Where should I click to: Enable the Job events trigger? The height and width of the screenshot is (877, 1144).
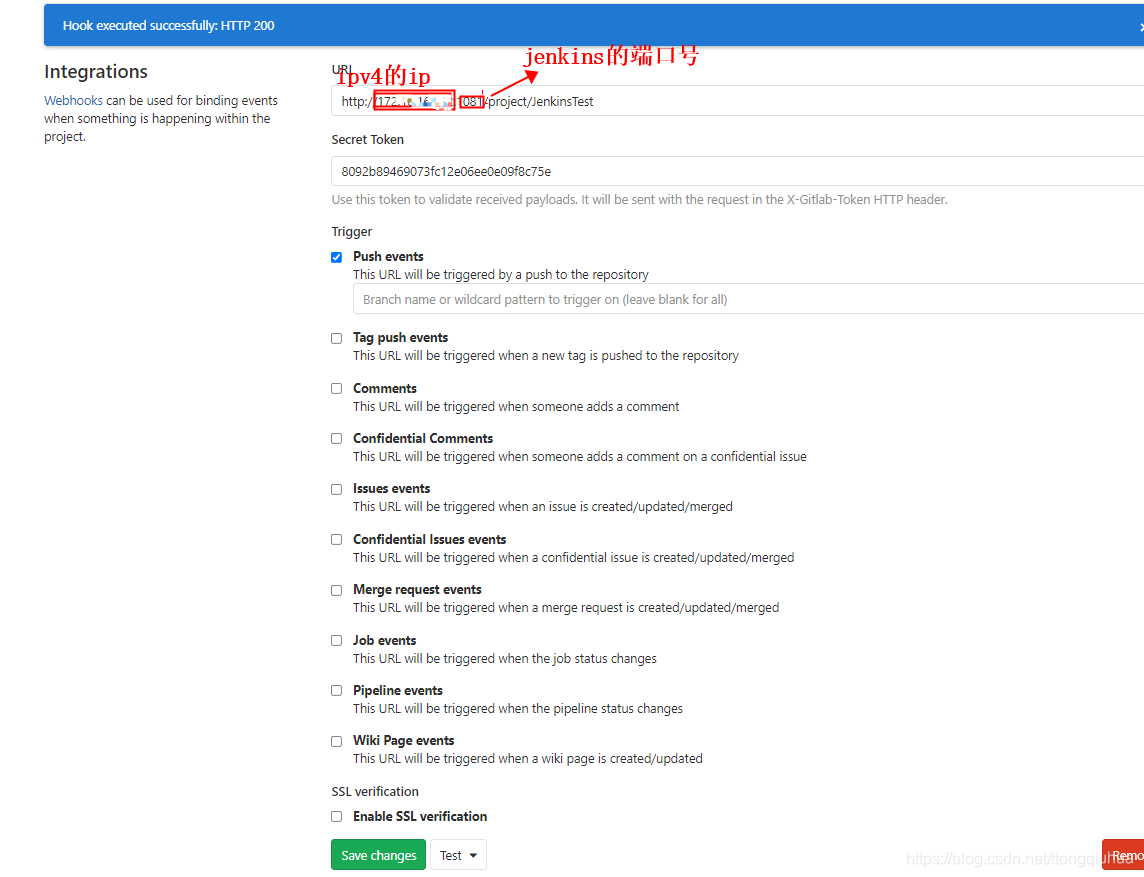click(336, 640)
